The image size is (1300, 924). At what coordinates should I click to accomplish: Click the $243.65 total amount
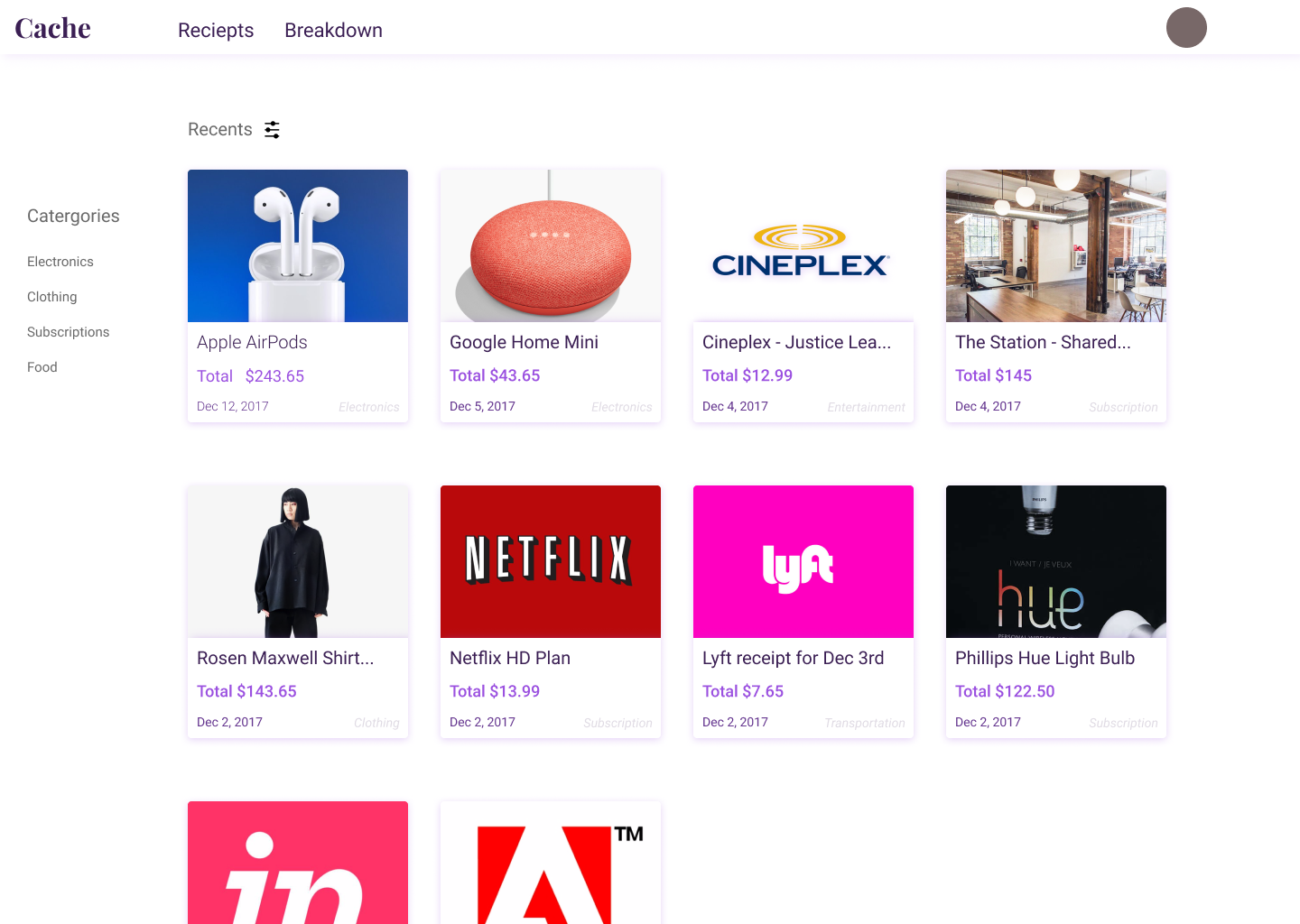point(274,376)
